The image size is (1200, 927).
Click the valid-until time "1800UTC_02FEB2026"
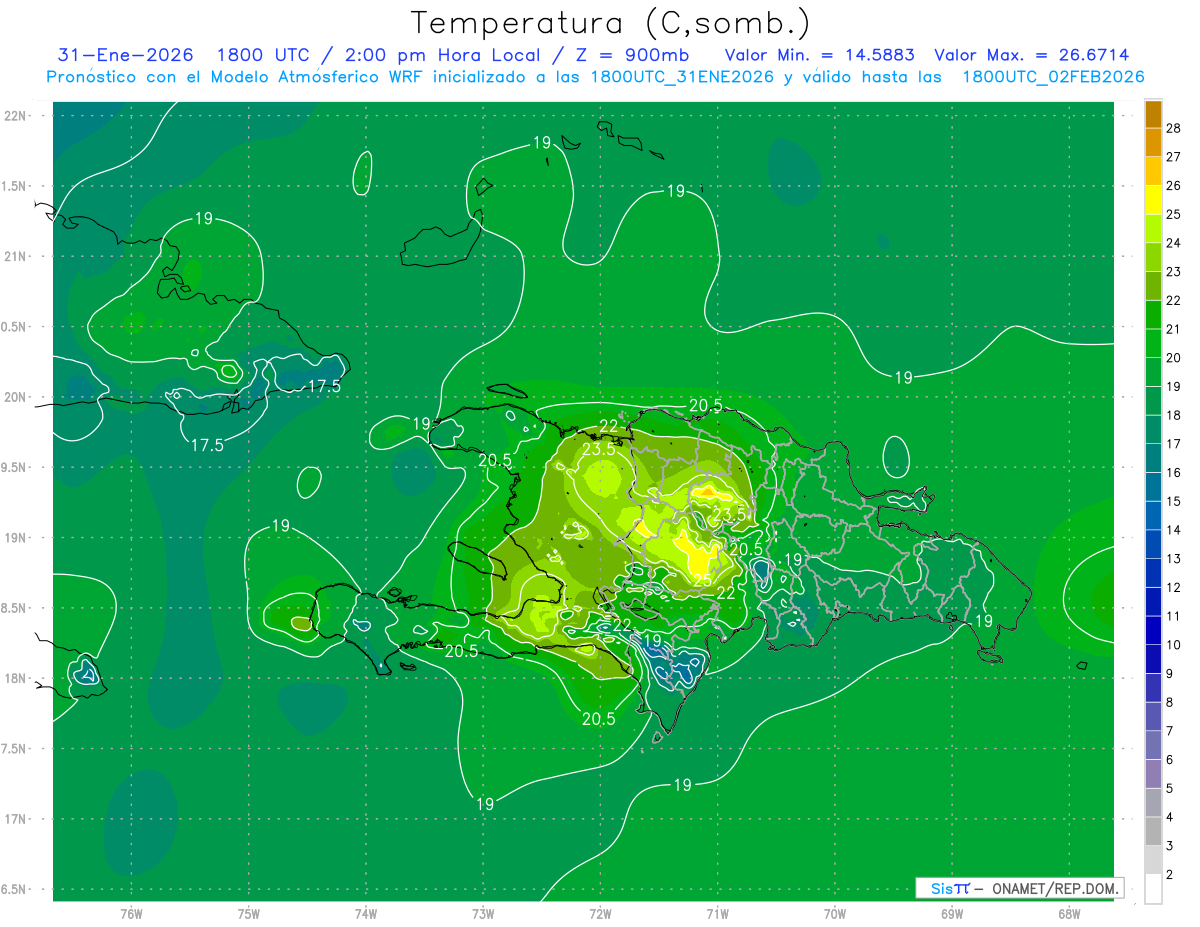[1053, 77]
